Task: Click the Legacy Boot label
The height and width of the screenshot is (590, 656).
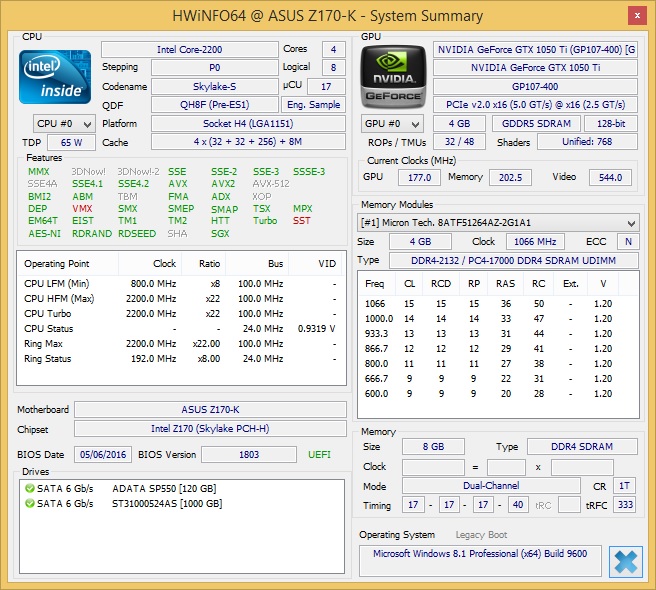Action: click(481, 535)
